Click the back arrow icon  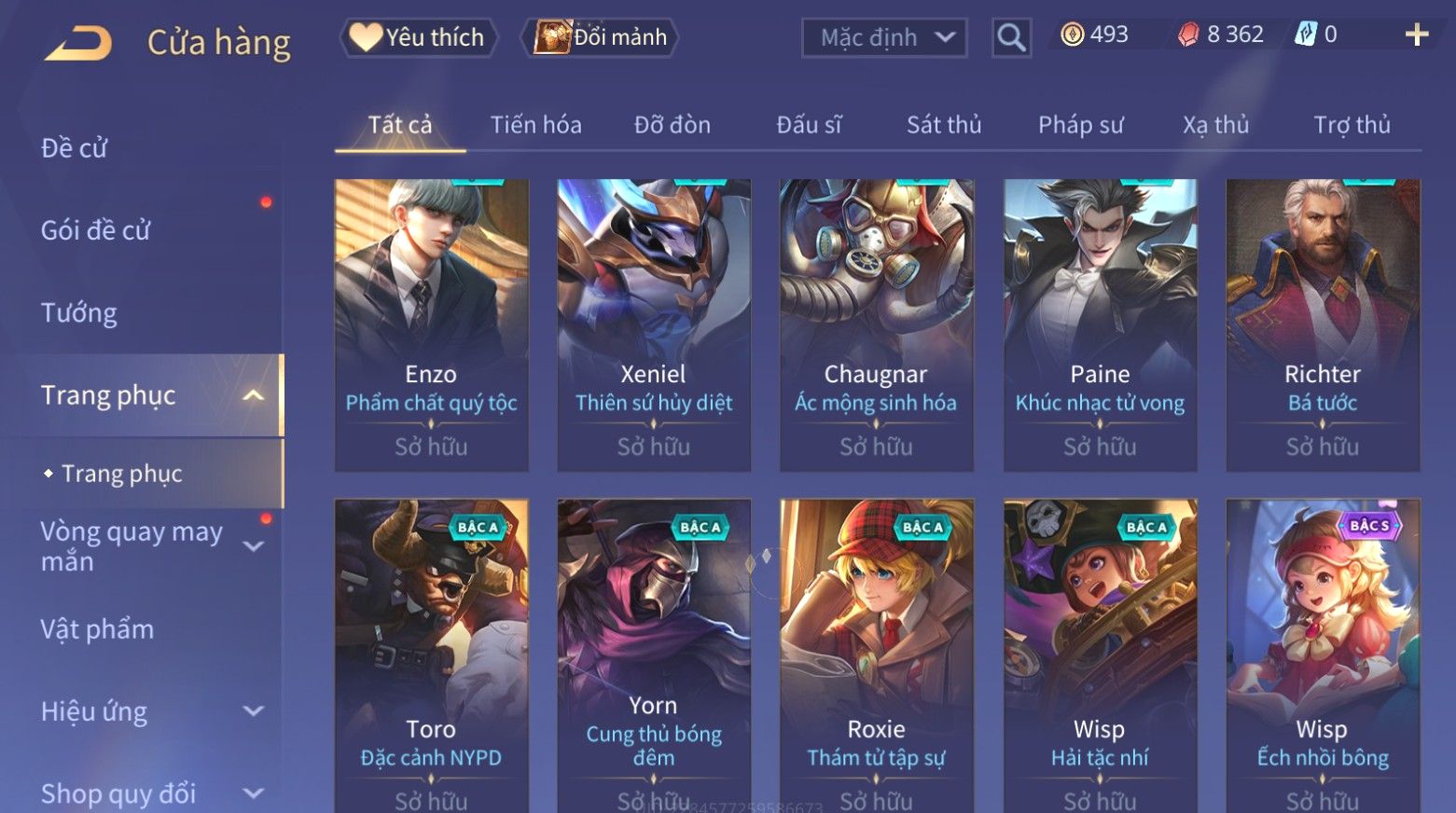(78, 43)
